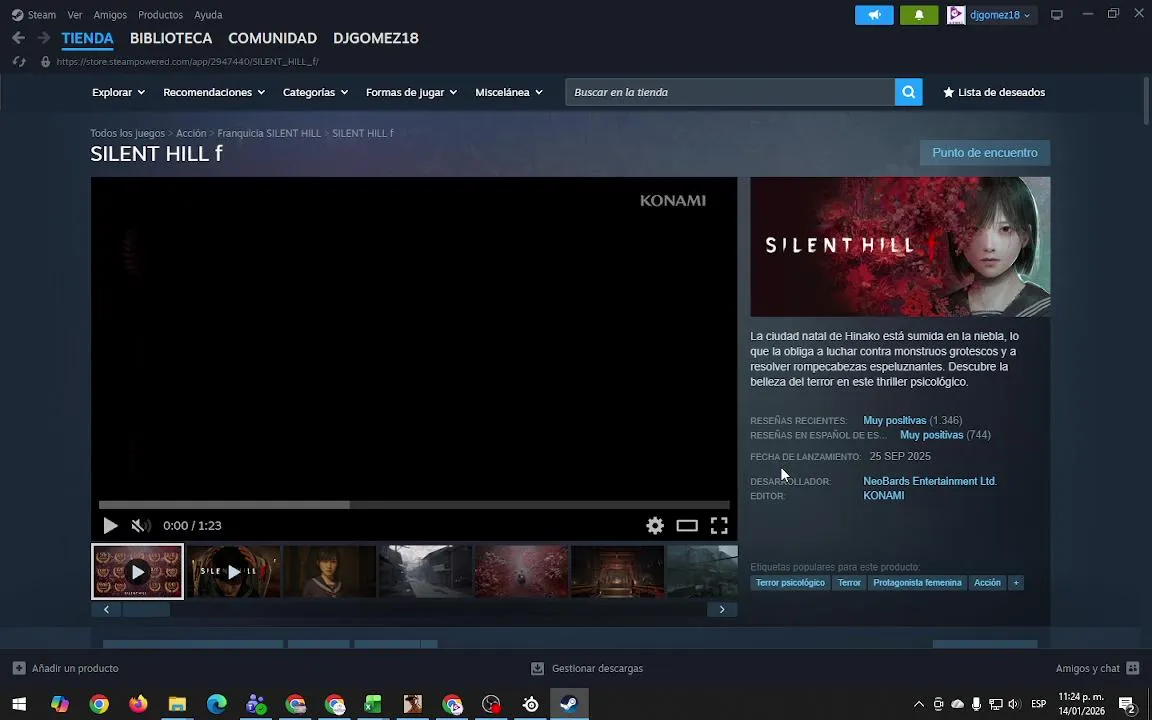
Task: Click the Buscar en la tienda field
Action: pos(730,92)
